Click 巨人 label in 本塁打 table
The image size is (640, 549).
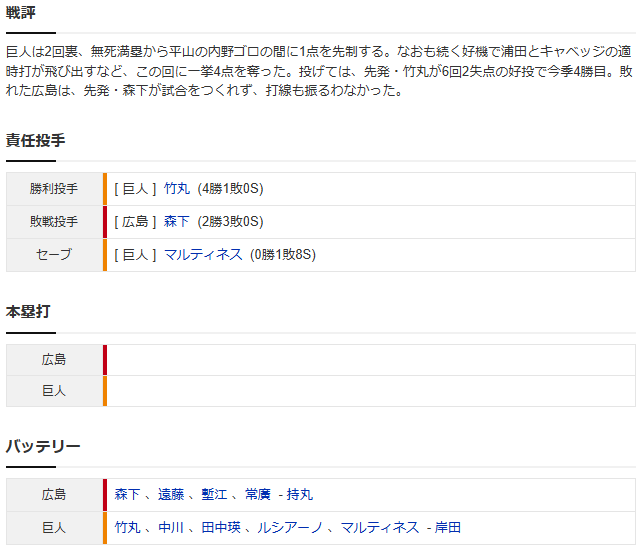[54, 391]
